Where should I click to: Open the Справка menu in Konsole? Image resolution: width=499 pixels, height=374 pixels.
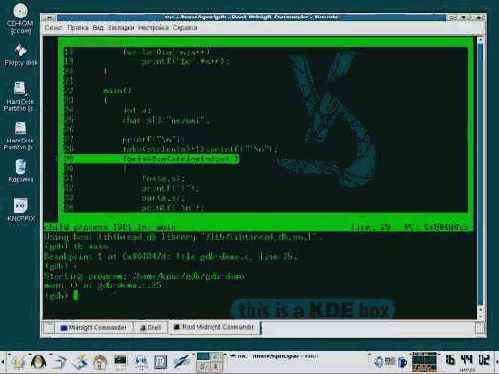[185, 28]
